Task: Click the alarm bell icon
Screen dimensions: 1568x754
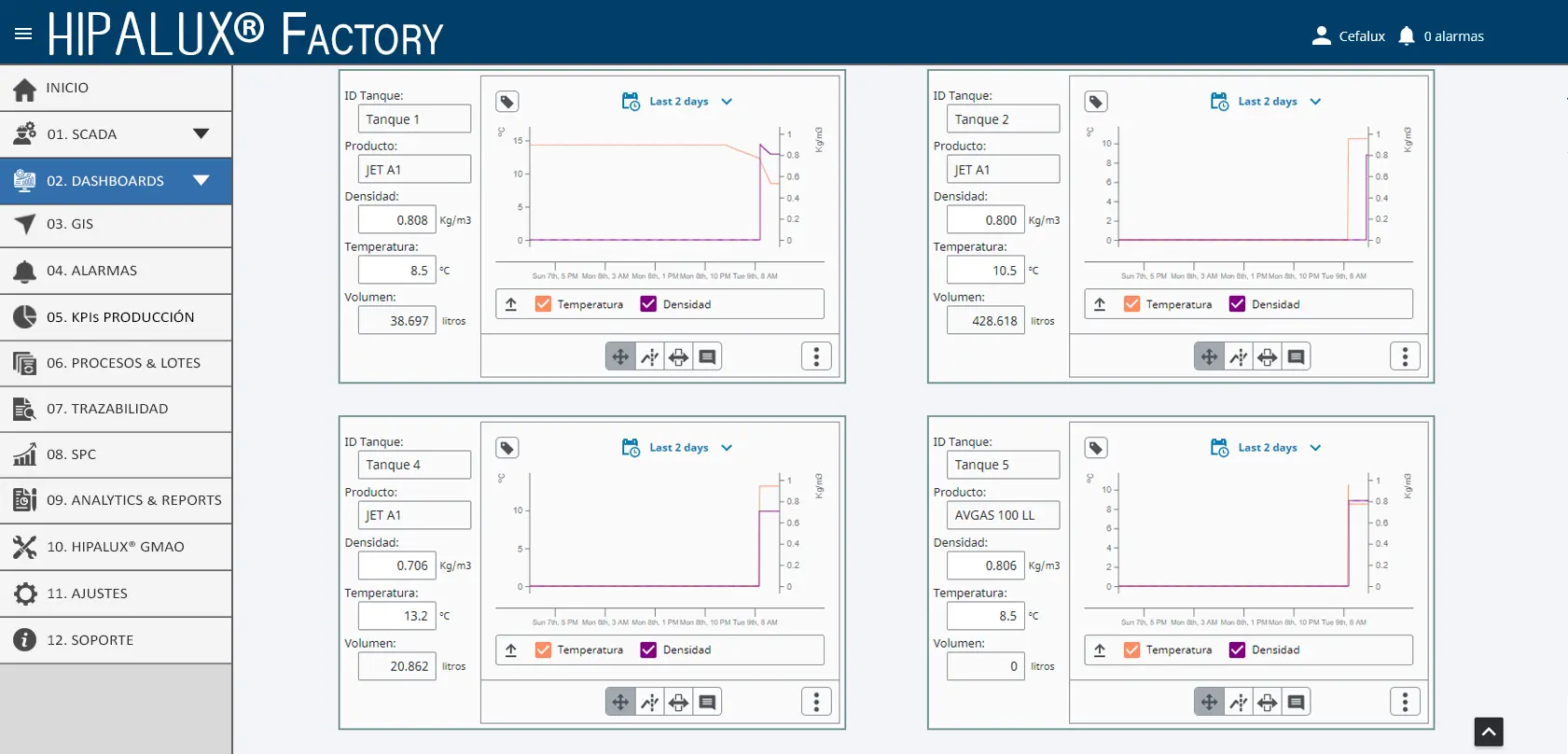Action: coord(1407,36)
